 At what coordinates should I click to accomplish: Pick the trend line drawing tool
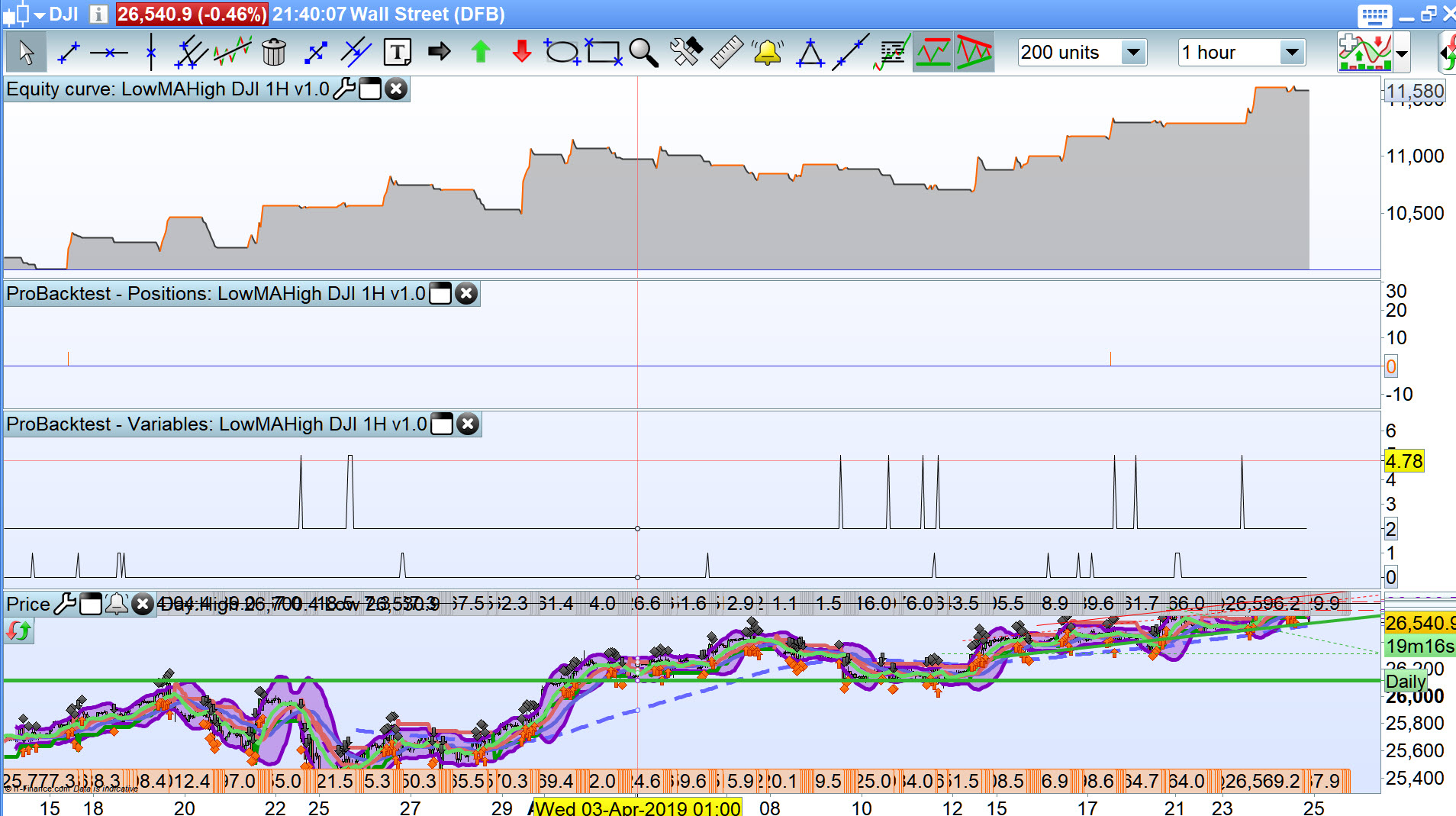click(69, 53)
